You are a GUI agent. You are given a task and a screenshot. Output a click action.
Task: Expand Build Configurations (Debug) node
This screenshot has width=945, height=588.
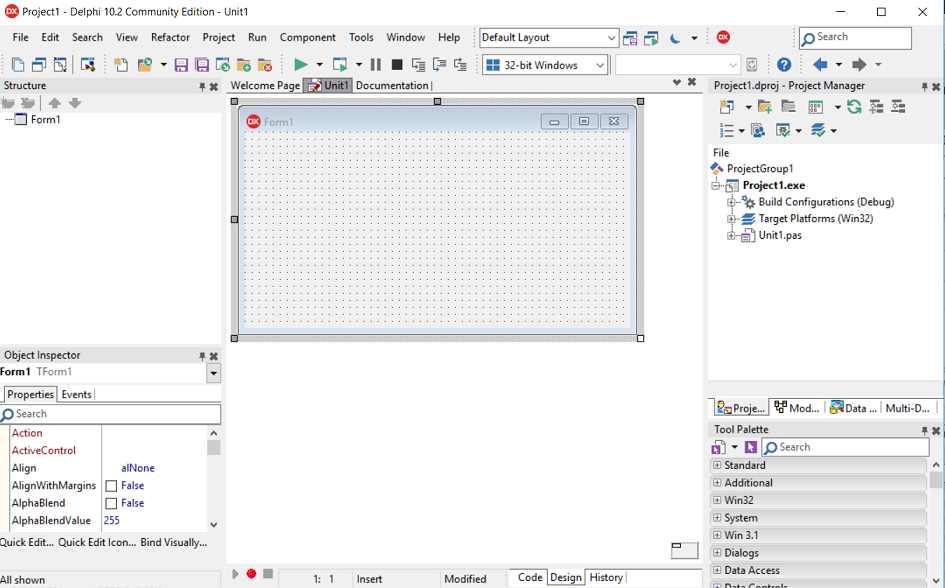pyautogui.click(x=731, y=202)
